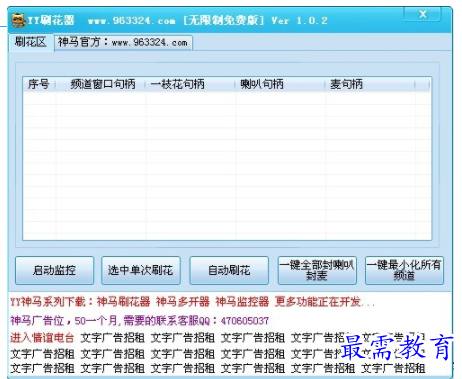
Task: Click the YY神马系列下载 label
Action: click(x=52, y=302)
